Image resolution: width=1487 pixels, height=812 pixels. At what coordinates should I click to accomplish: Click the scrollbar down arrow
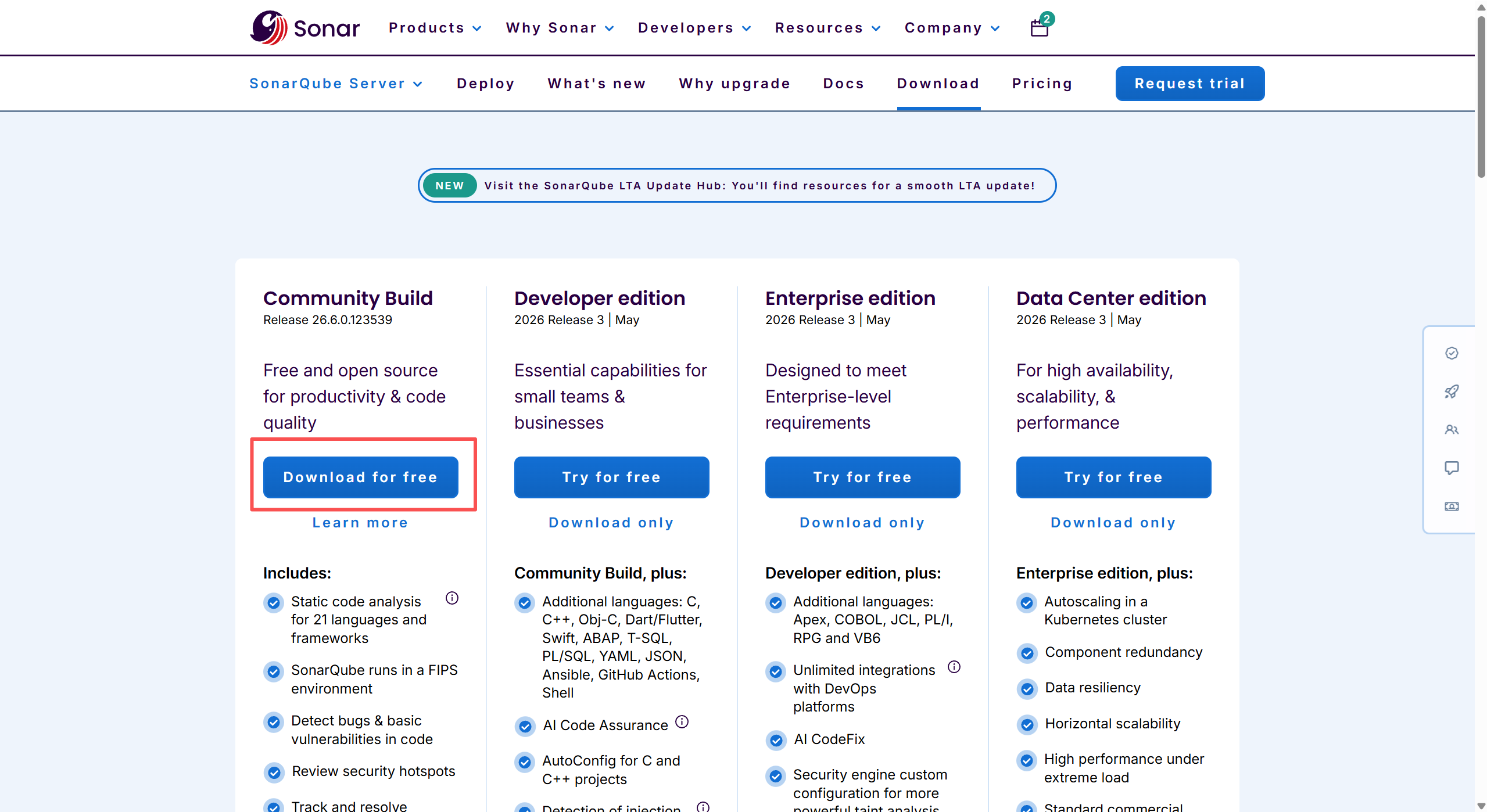pos(1481,806)
